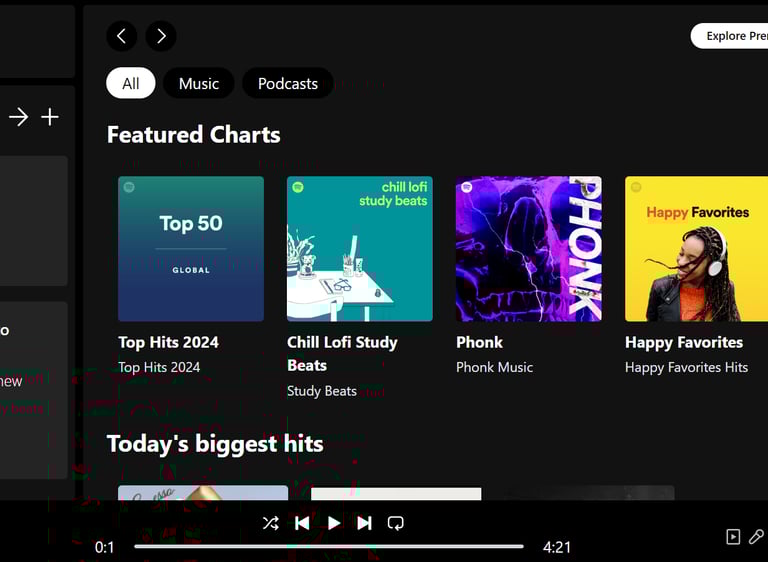Skip to the next track

pos(364,523)
